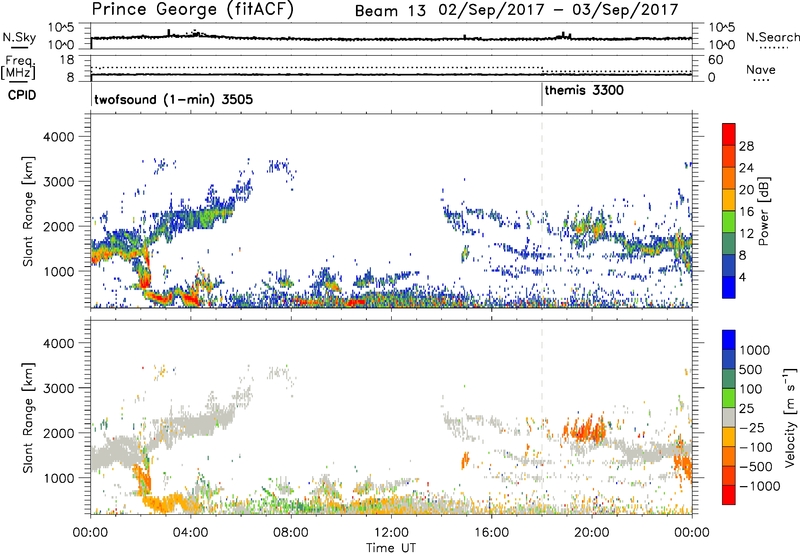This screenshot has width=800, height=554.
Task: Click the '04:00' time axis tick label
Action: coord(190,533)
